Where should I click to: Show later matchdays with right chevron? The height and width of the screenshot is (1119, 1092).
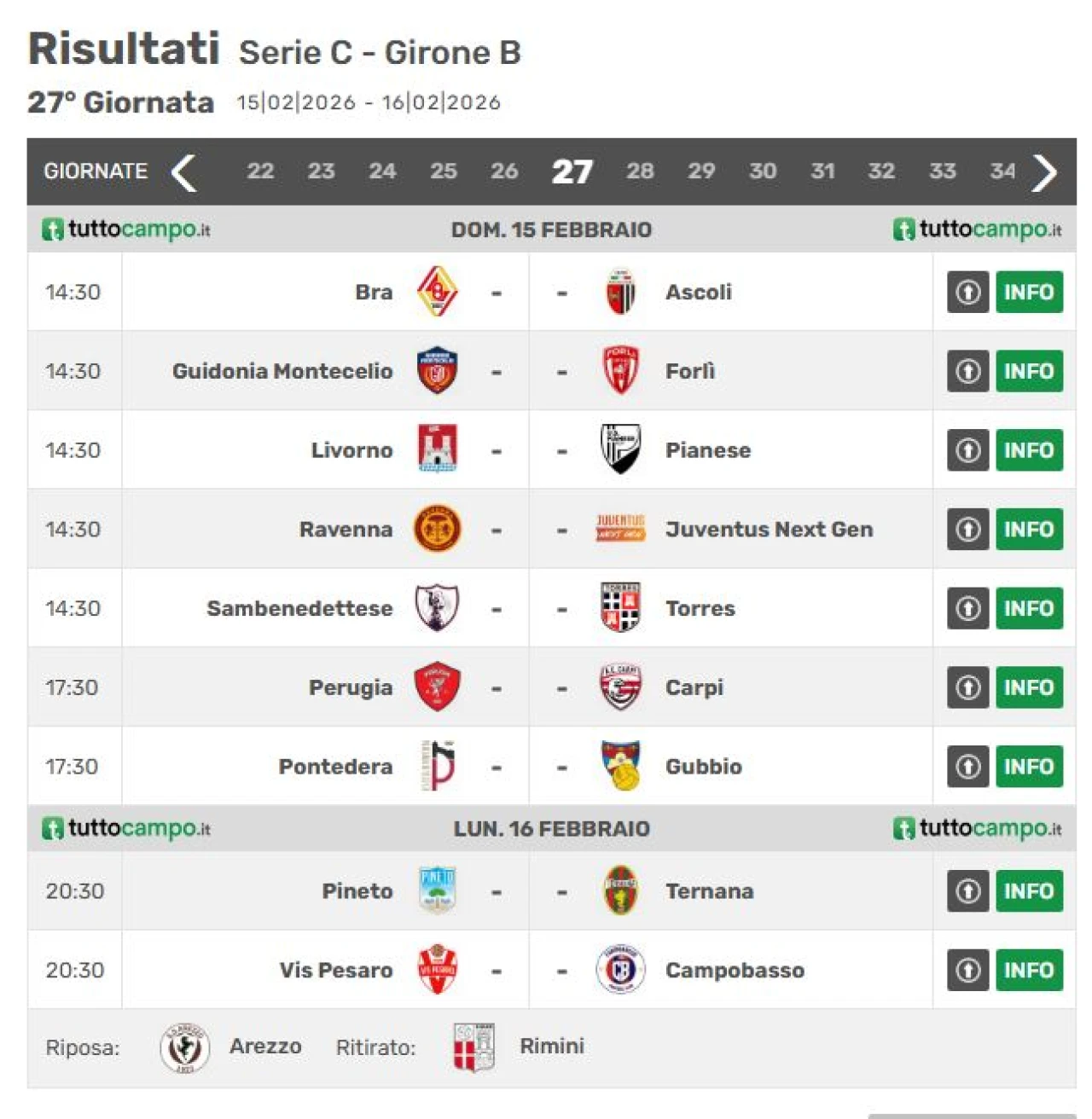click(1045, 172)
